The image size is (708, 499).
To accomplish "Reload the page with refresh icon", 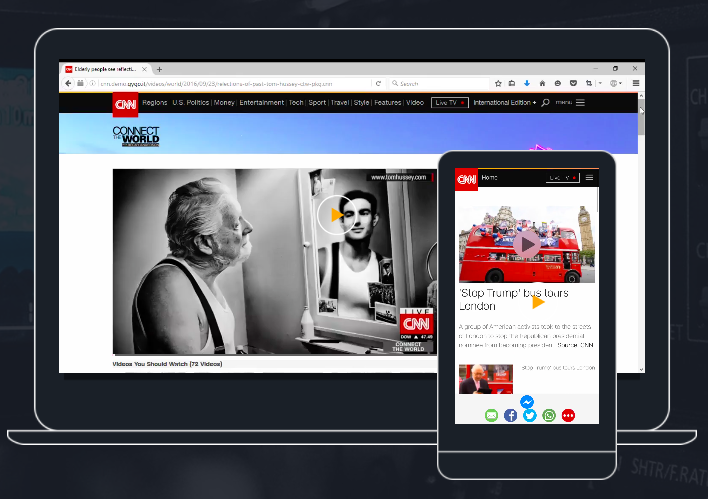I will (378, 84).
